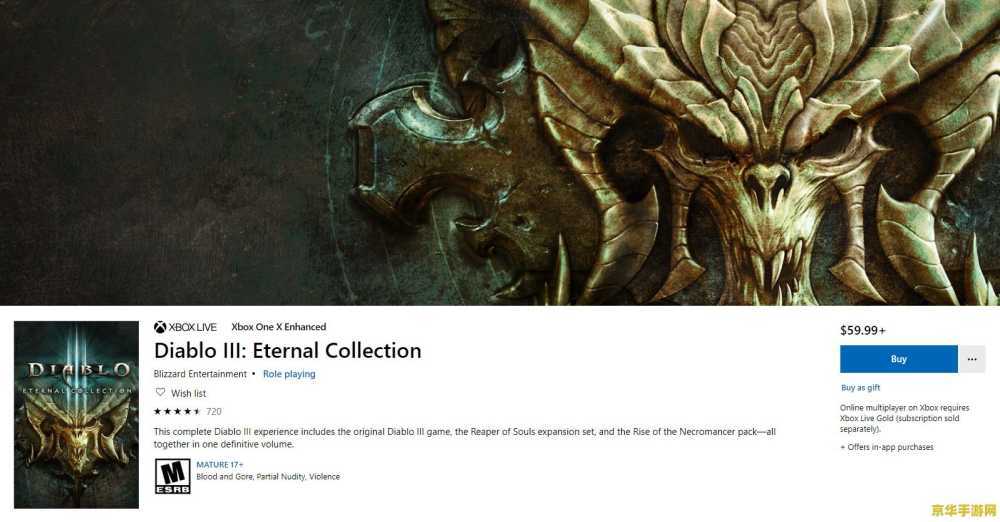The width and height of the screenshot is (1000, 522).
Task: Click the Diablo Eternal Collection cover art
Action: [x=77, y=415]
